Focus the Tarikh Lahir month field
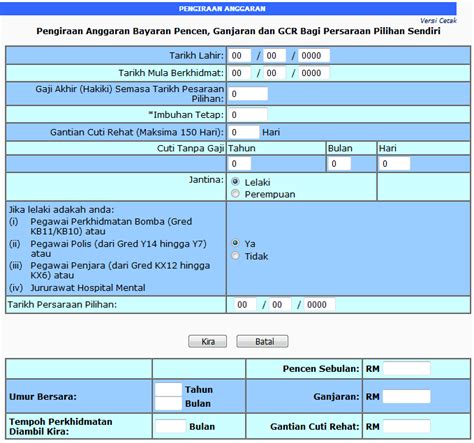474x443 pixels. point(274,56)
